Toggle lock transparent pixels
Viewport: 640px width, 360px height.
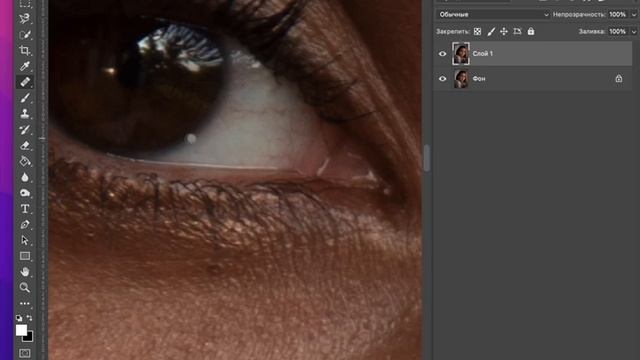[x=477, y=31]
